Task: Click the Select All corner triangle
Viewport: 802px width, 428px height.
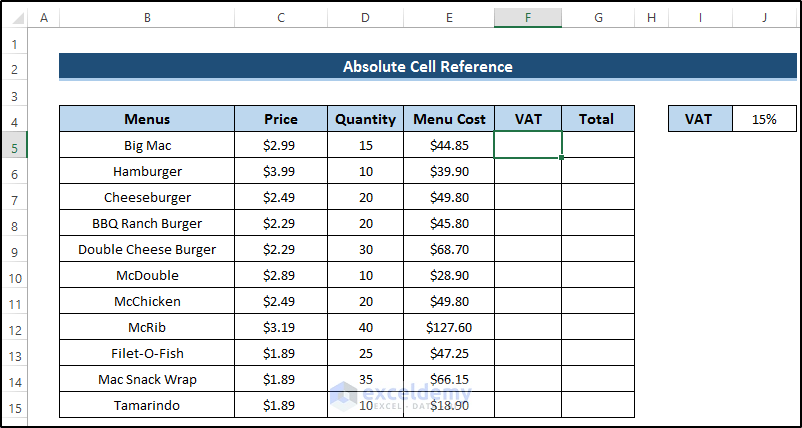Action: point(14,19)
